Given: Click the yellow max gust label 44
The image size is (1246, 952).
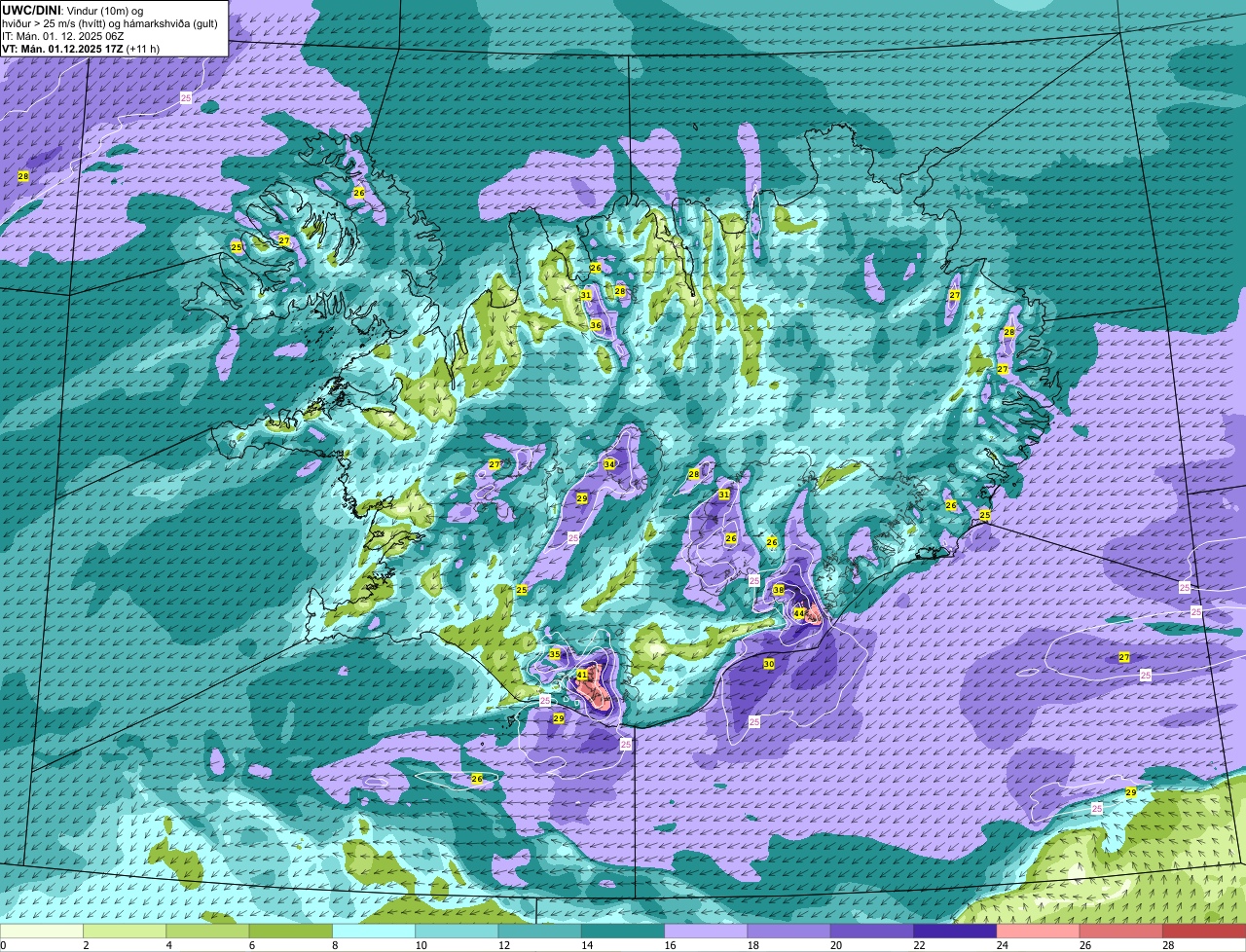Looking at the screenshot, I should [x=799, y=613].
